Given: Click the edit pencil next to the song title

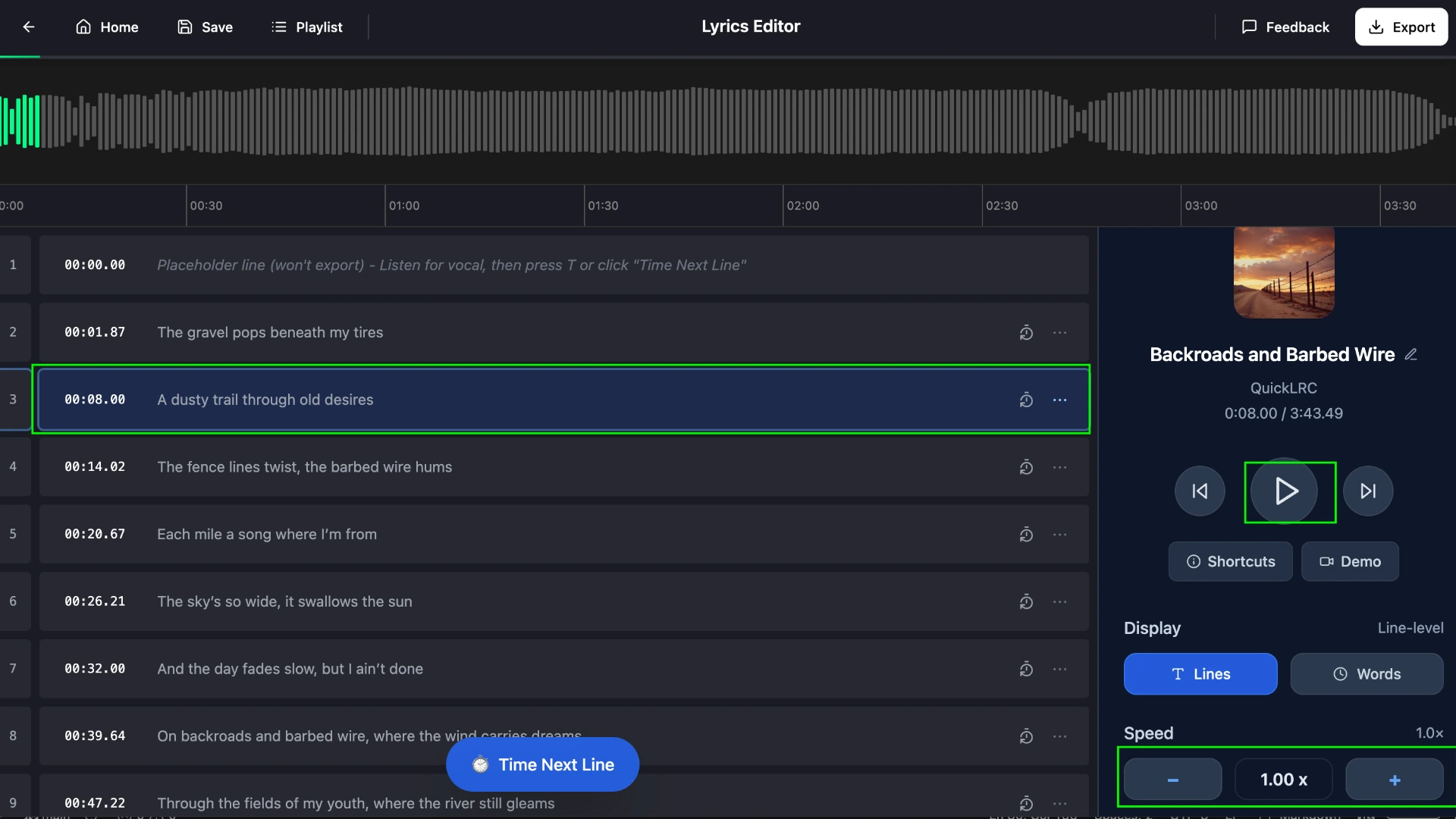Looking at the screenshot, I should pos(1412,354).
